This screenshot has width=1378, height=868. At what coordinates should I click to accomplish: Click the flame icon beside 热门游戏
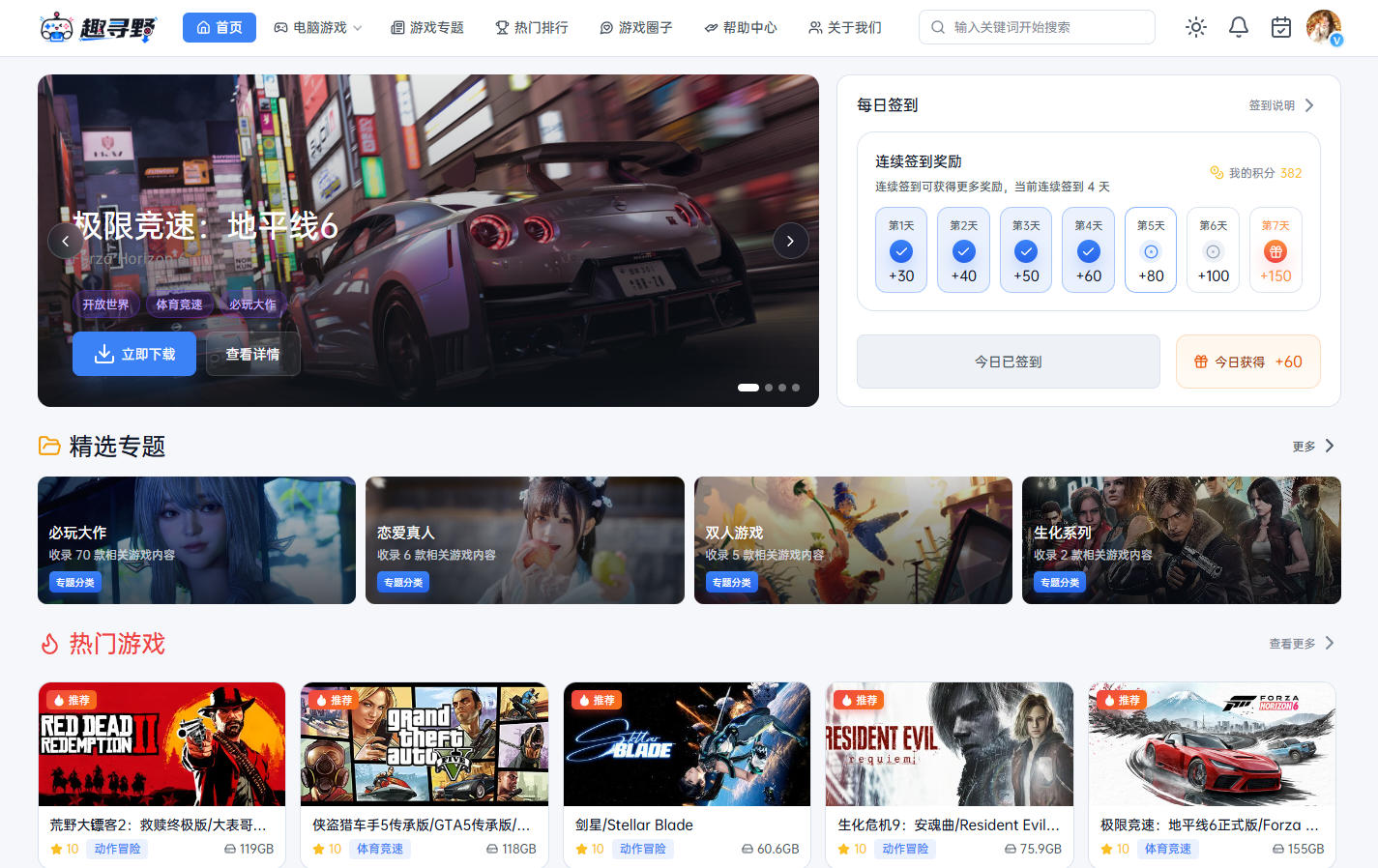point(49,644)
